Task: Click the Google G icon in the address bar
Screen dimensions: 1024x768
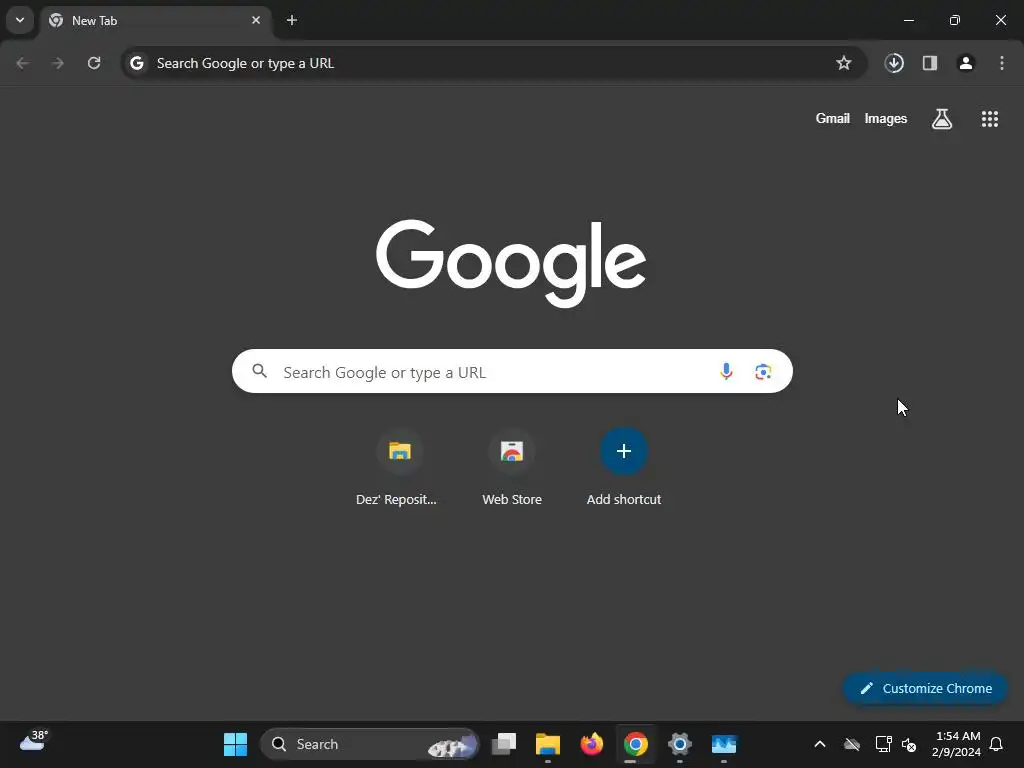Action: [x=136, y=63]
